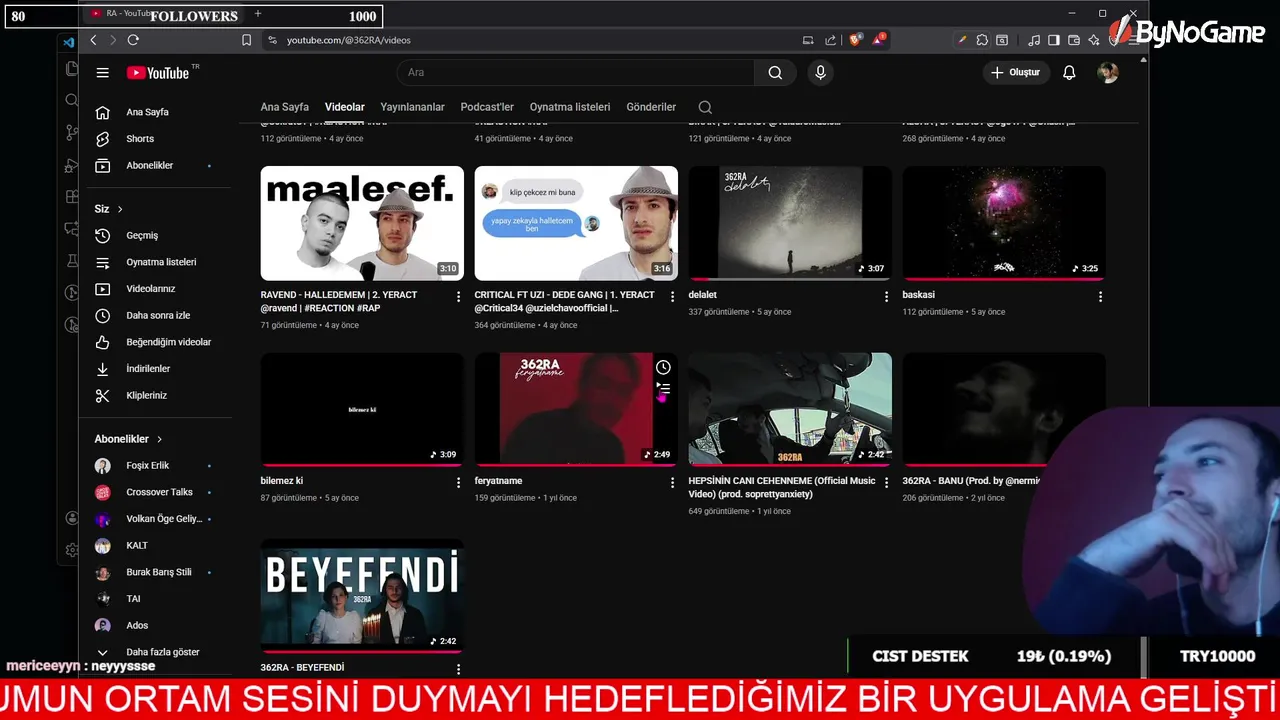Click the YouTube search input field
The height and width of the screenshot is (720, 1280).
(x=575, y=73)
